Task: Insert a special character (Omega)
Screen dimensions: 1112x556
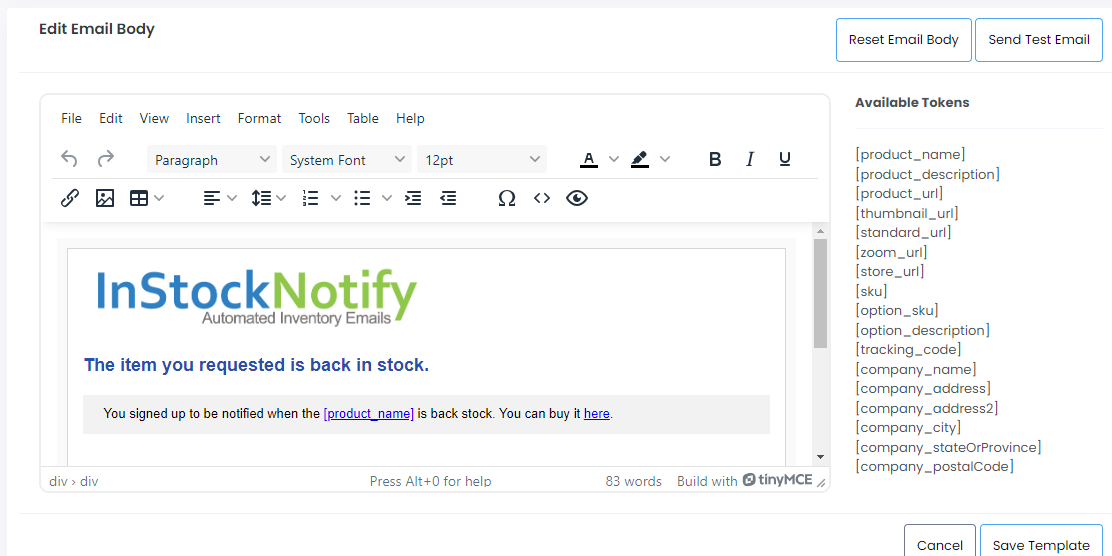Action: [506, 199]
